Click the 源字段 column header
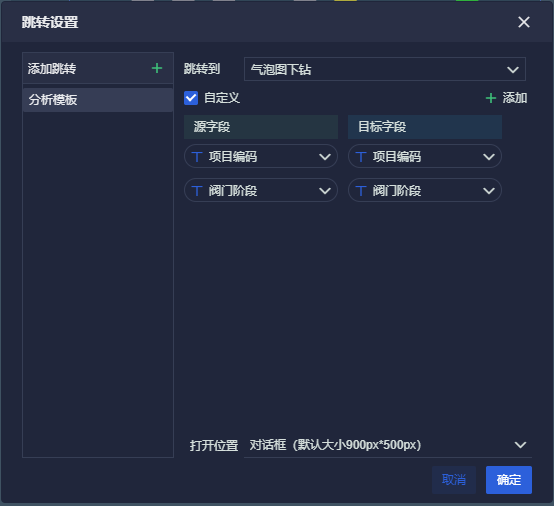This screenshot has width=554, height=506. 261,127
